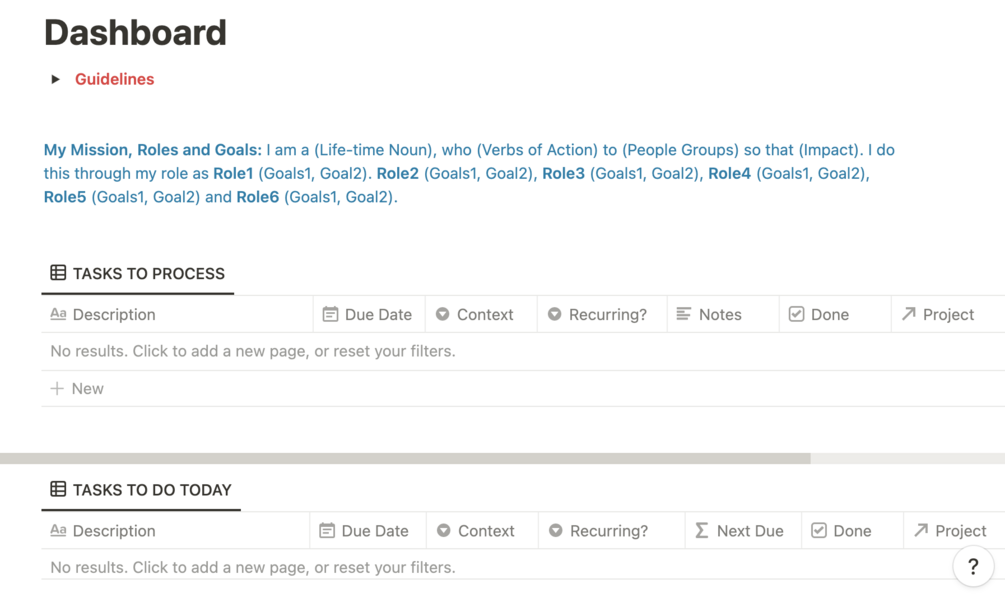Select the TASKS TO PROCESS view tab

(x=138, y=274)
